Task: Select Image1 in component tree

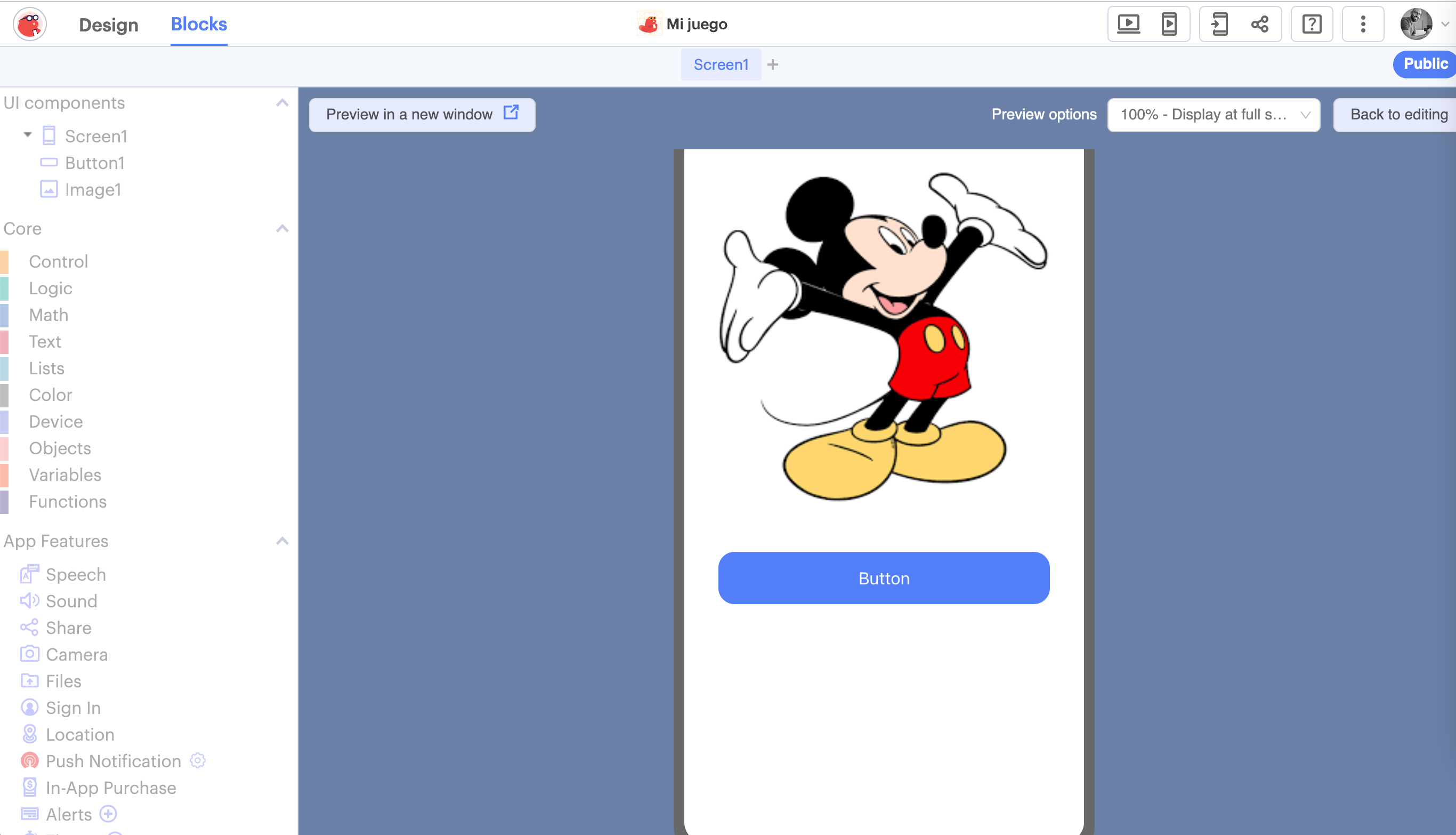Action: (x=92, y=190)
